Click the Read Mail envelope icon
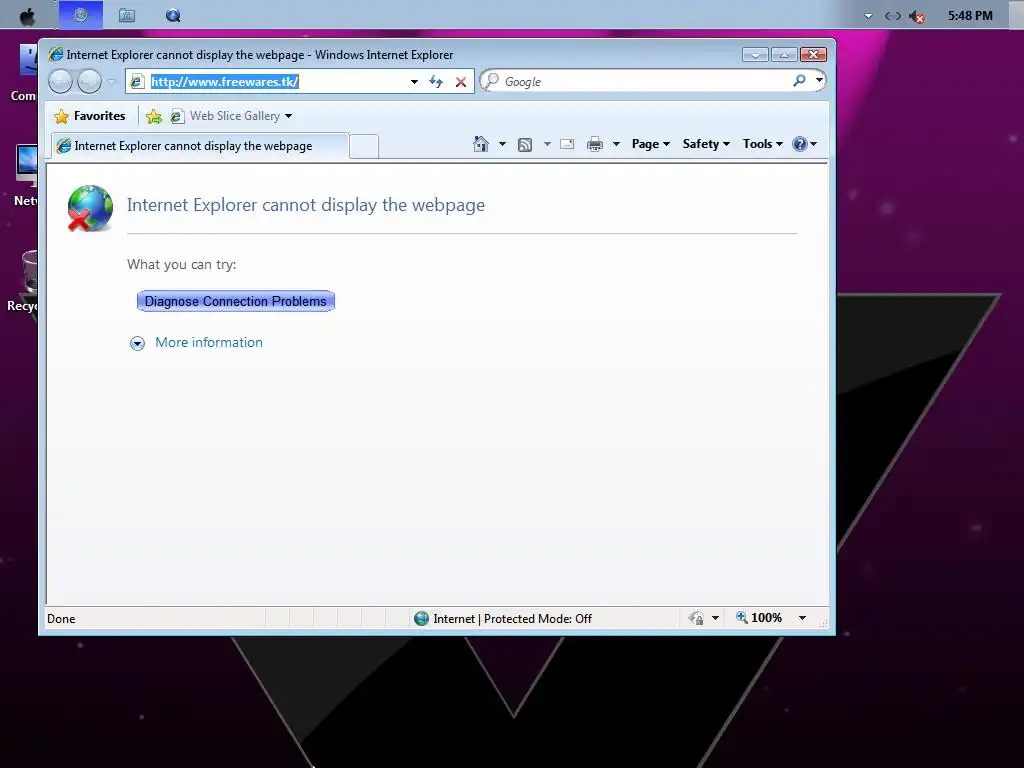 (567, 144)
